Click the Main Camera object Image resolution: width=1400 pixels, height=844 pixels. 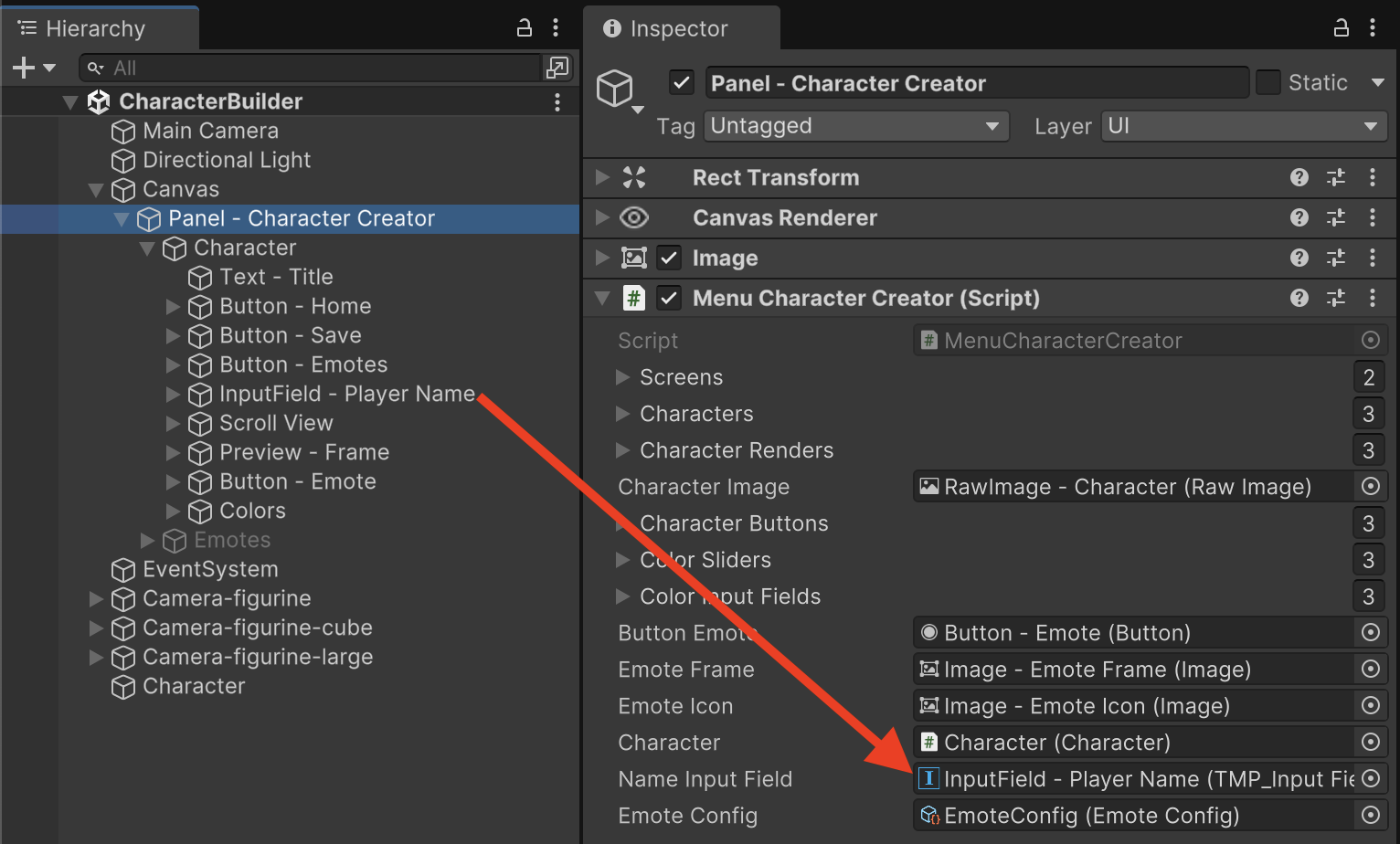pyautogui.click(x=210, y=131)
